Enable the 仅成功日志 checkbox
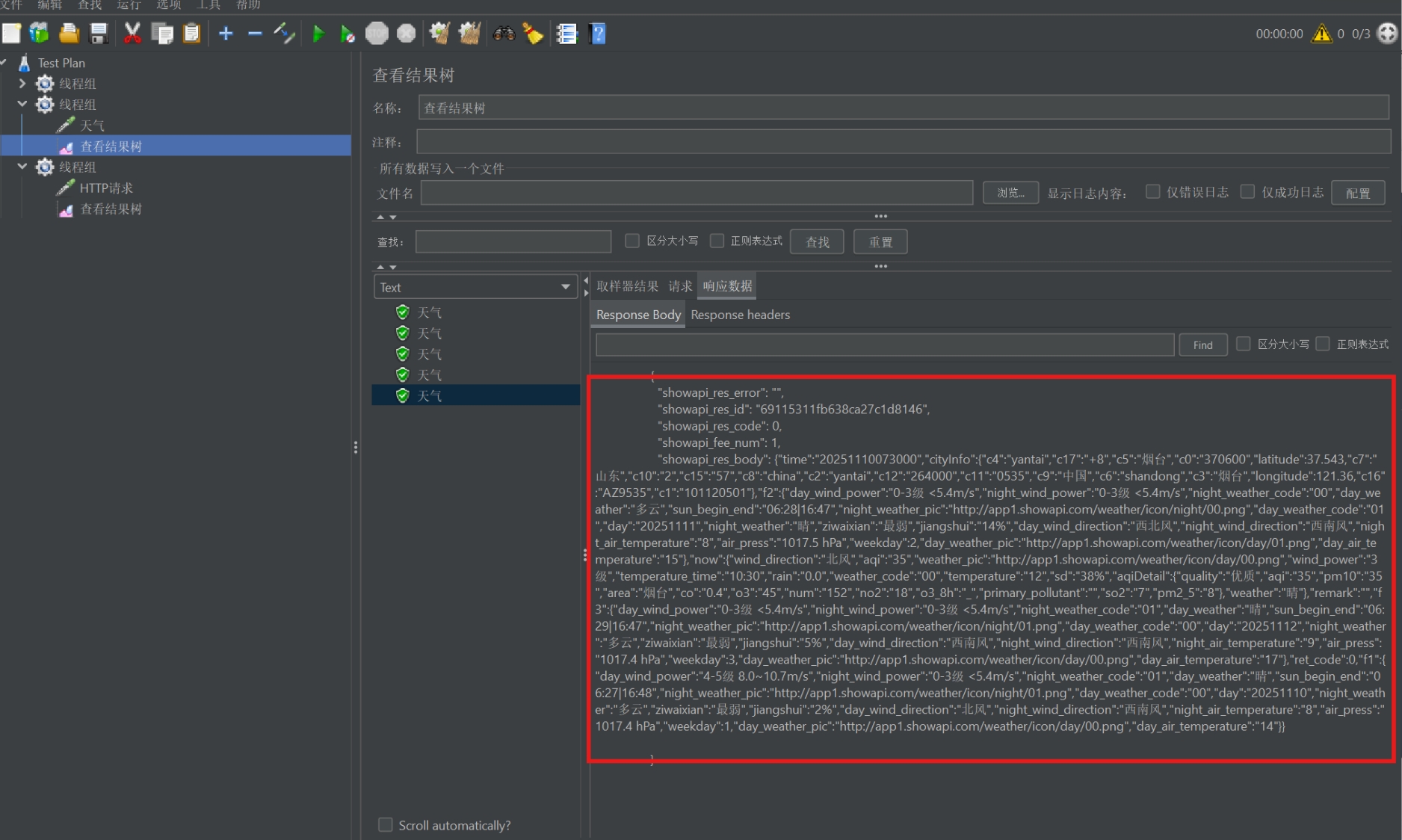The image size is (1402, 840). (1247, 192)
